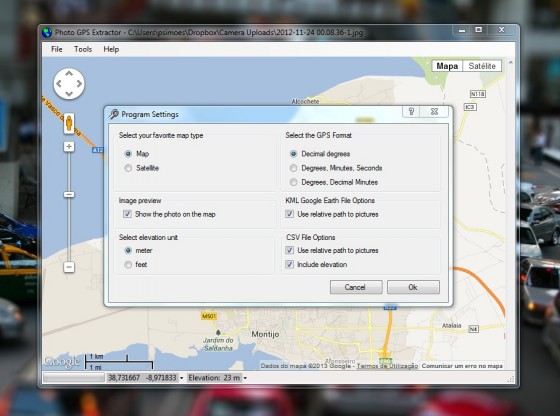Click the IC3 road marker
560x416 pixels.
point(470,107)
